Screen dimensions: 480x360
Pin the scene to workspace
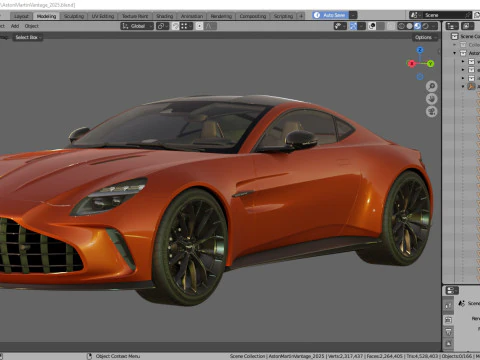(468, 15)
